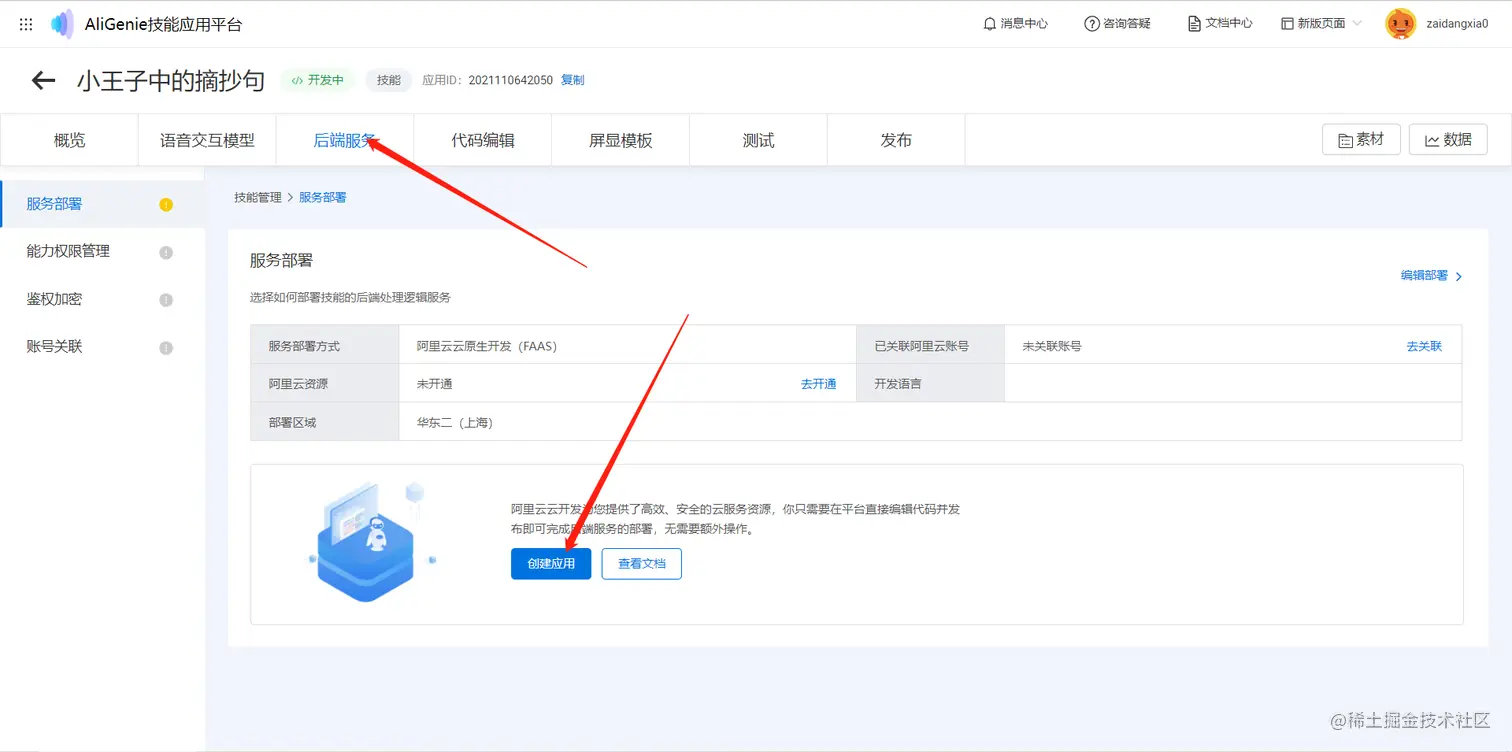Screen dimensions: 1512x752
Task: Click the 部署区域 label cell
Action: [x=325, y=422]
